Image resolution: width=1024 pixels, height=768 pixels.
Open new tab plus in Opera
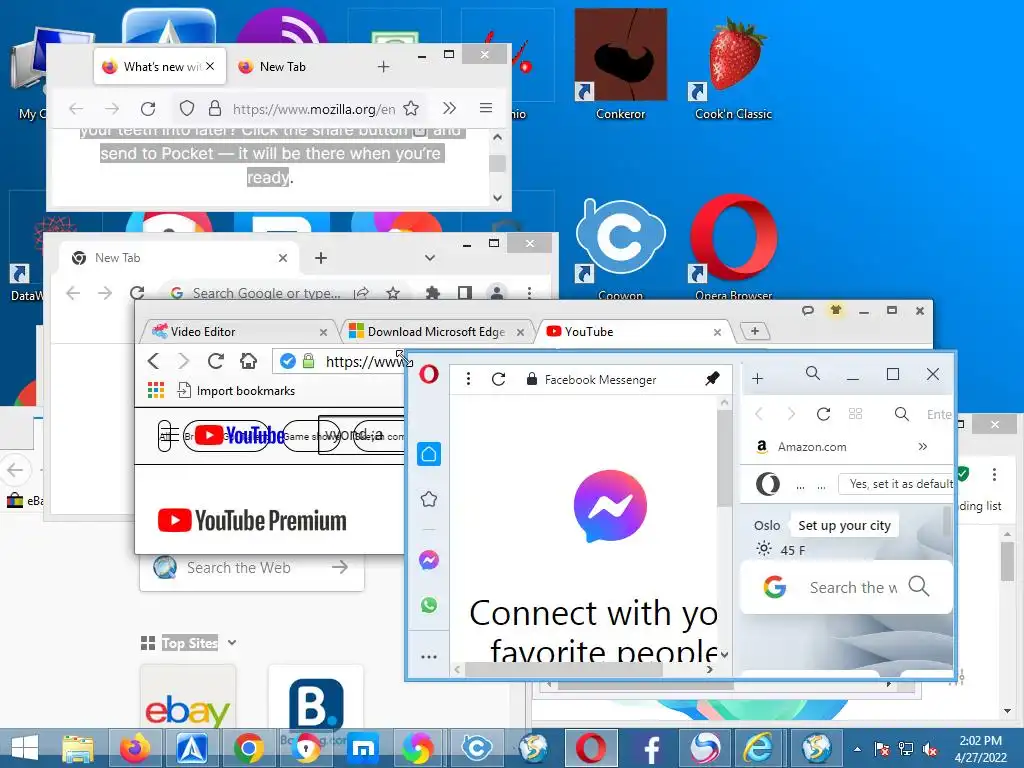[x=758, y=378]
